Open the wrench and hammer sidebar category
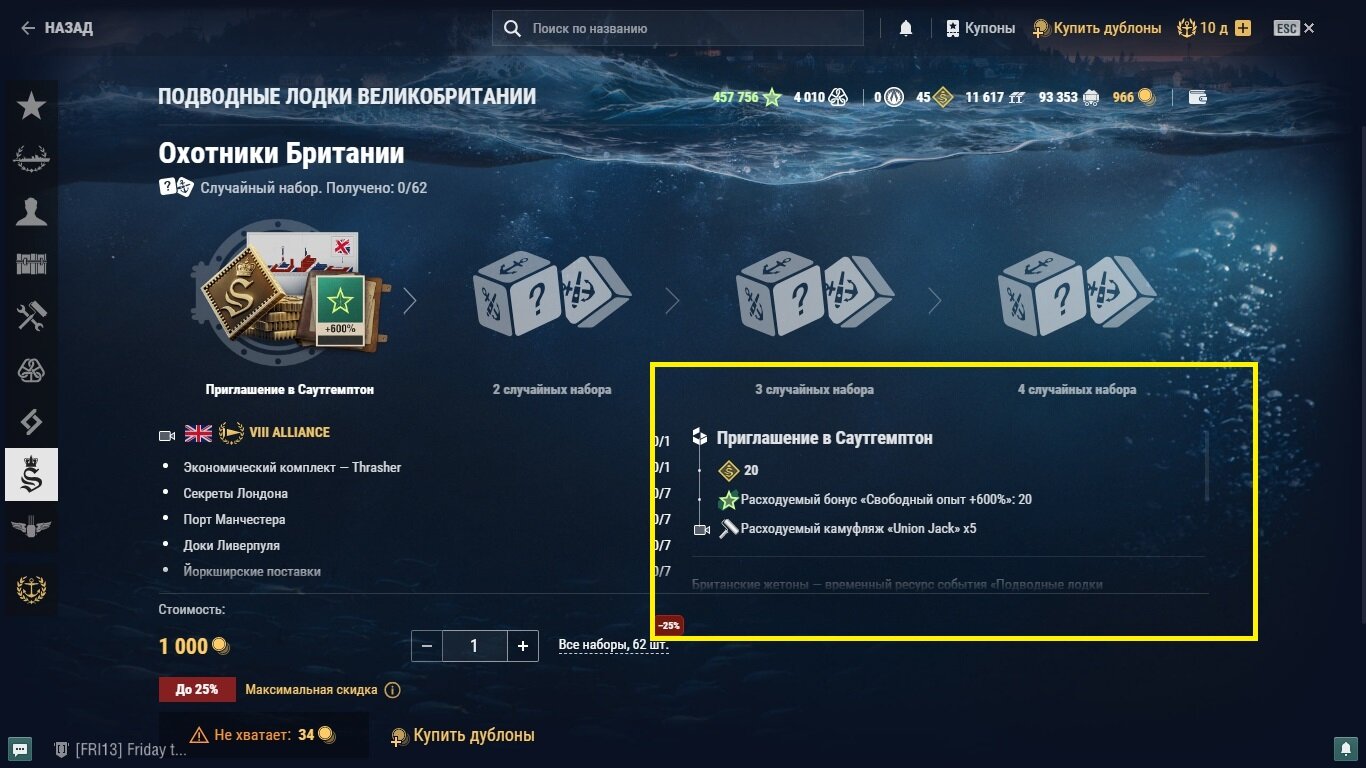Image resolution: width=1366 pixels, height=768 pixels. click(31, 317)
